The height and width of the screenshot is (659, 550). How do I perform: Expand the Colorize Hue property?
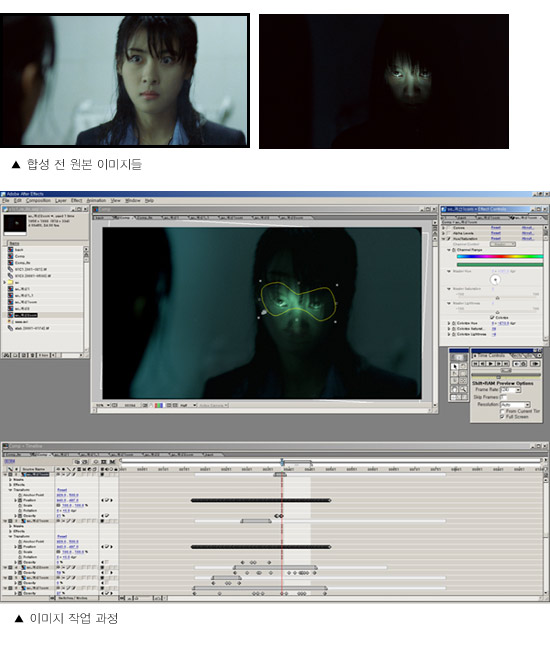point(449,323)
